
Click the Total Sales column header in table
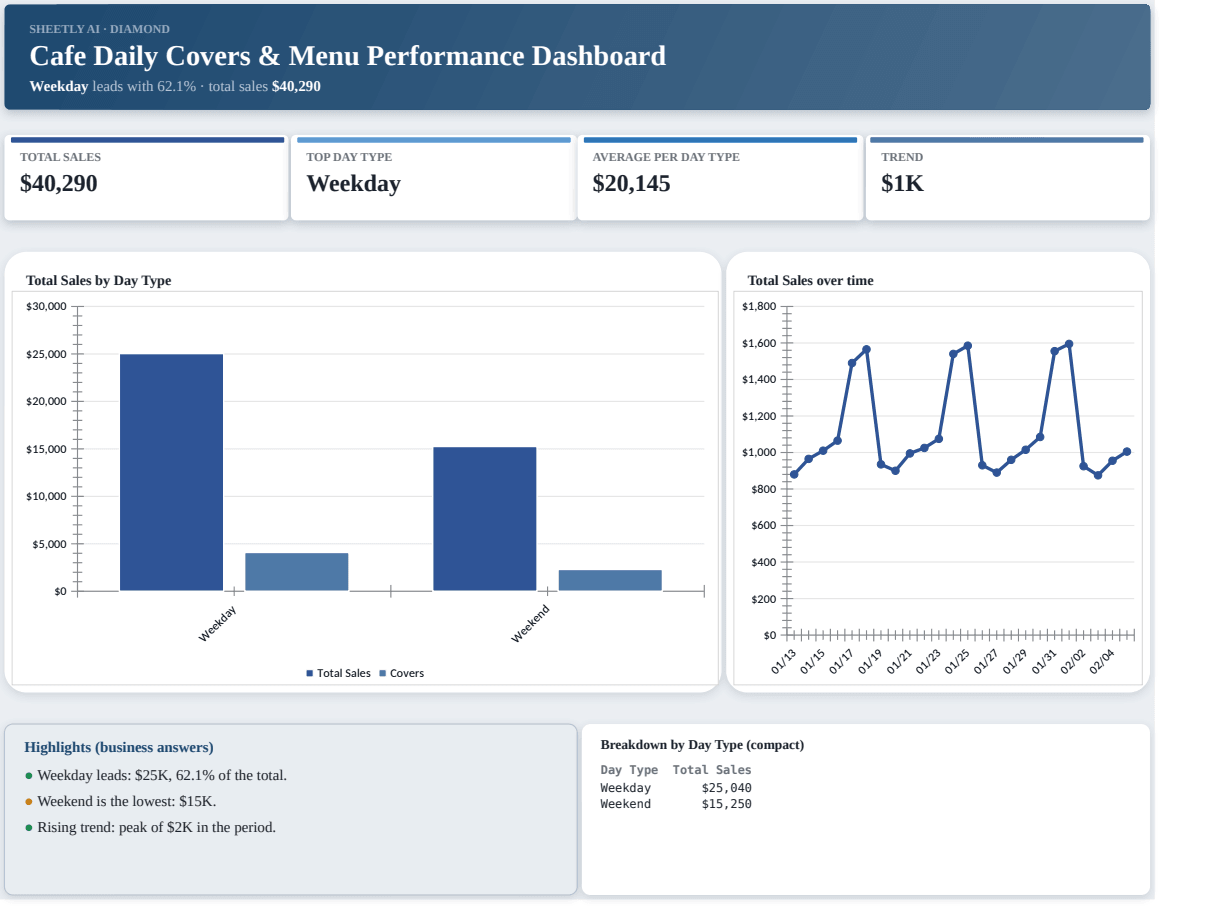click(x=712, y=770)
